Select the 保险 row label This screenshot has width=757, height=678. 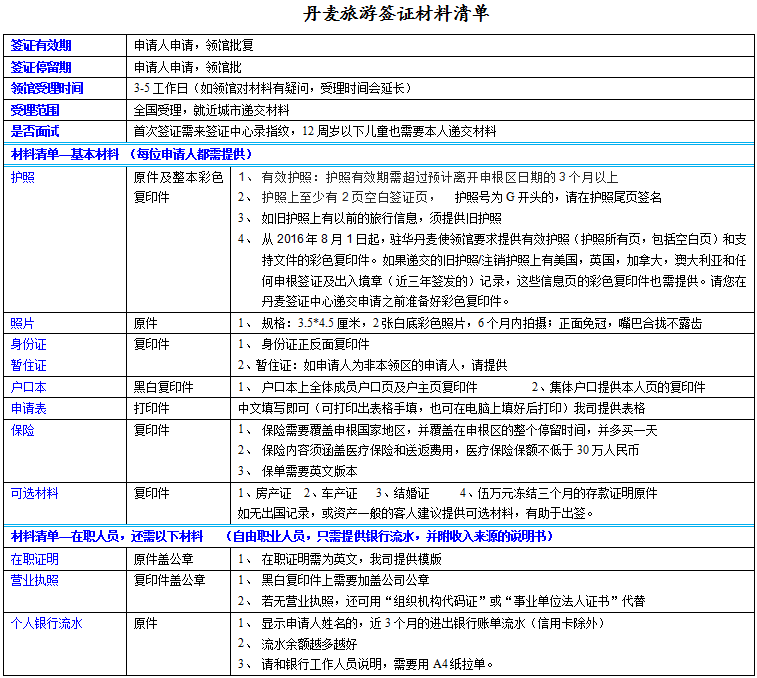pyautogui.click(x=23, y=430)
